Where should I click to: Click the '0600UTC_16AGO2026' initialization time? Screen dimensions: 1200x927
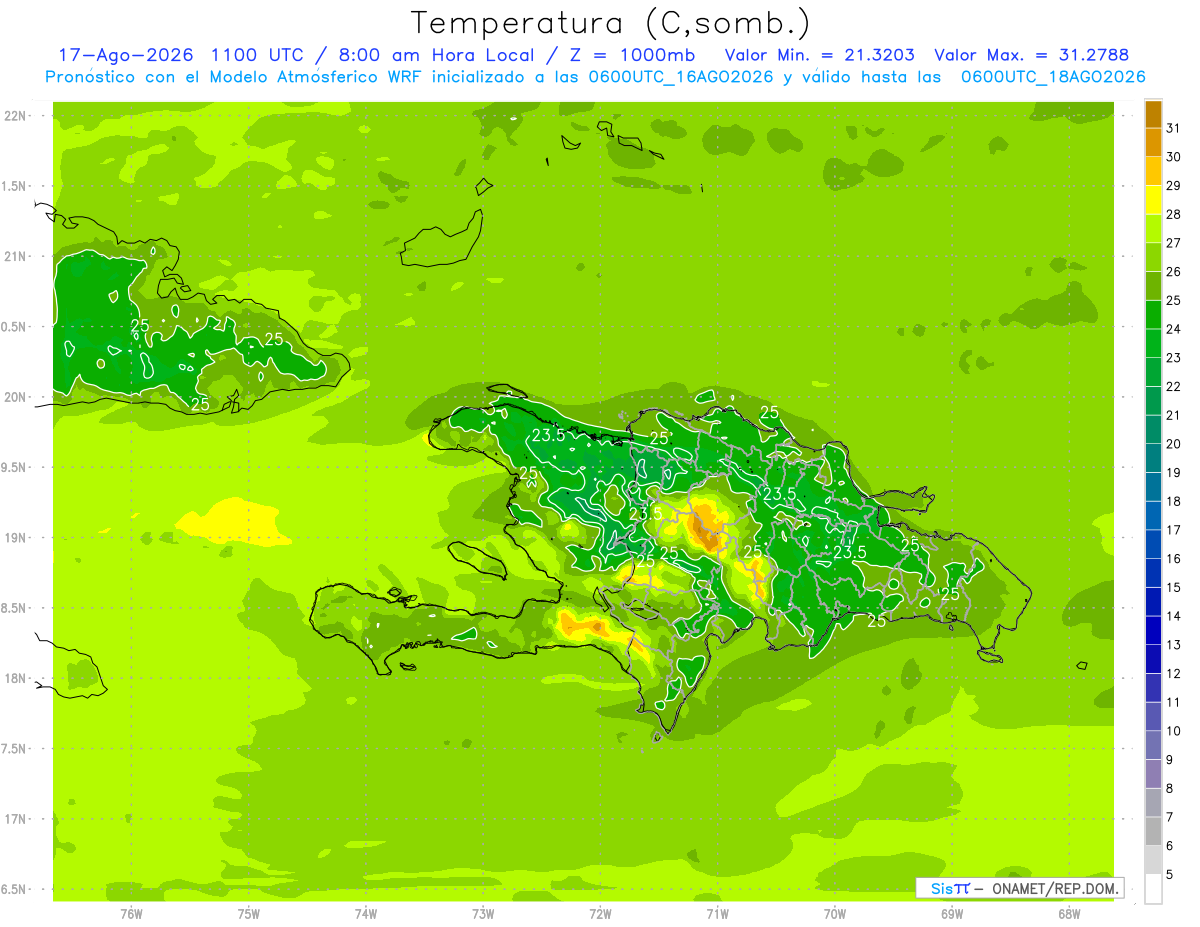click(x=680, y=77)
